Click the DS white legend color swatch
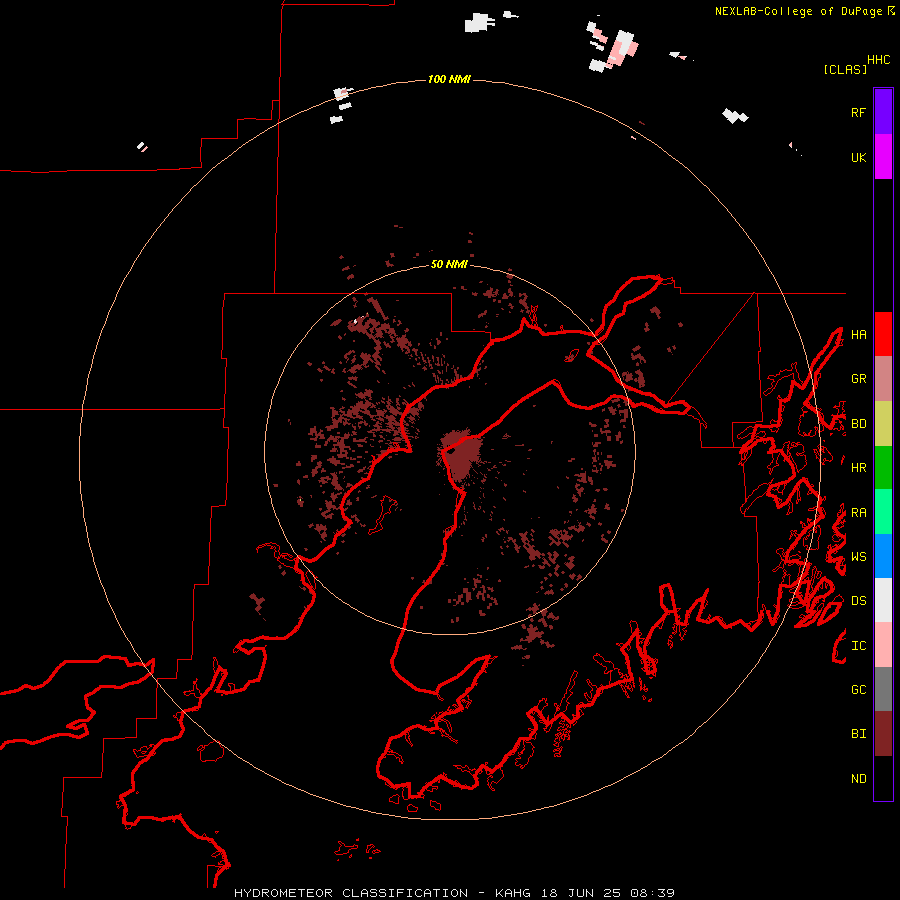 (x=883, y=600)
